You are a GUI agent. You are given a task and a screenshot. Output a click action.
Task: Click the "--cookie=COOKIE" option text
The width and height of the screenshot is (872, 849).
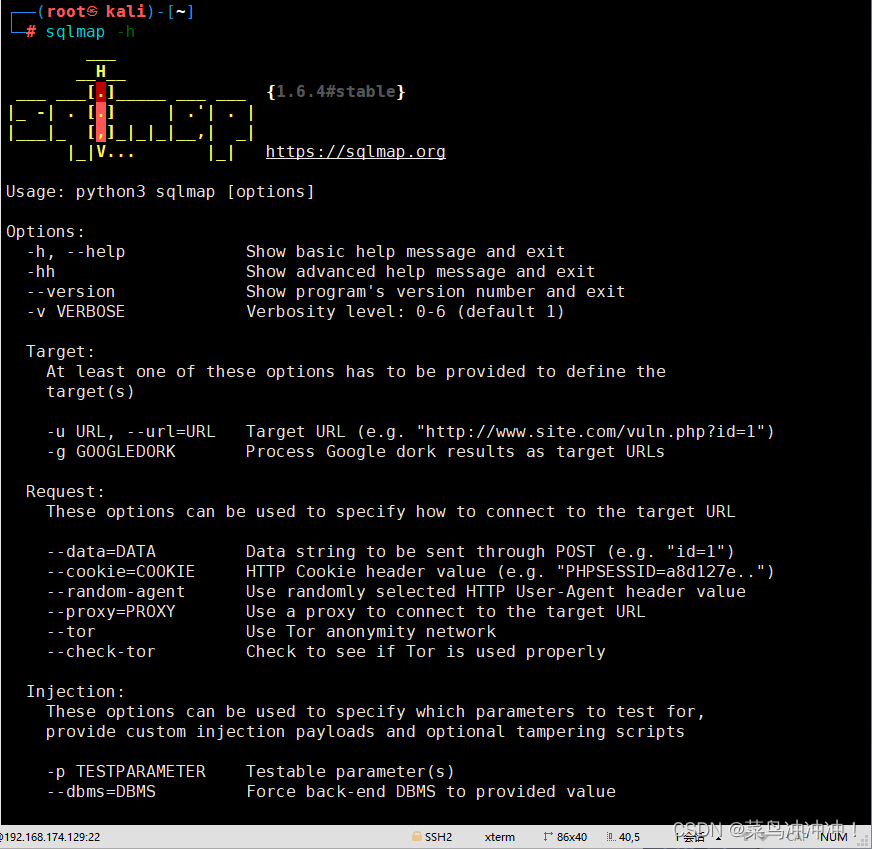tap(121, 572)
